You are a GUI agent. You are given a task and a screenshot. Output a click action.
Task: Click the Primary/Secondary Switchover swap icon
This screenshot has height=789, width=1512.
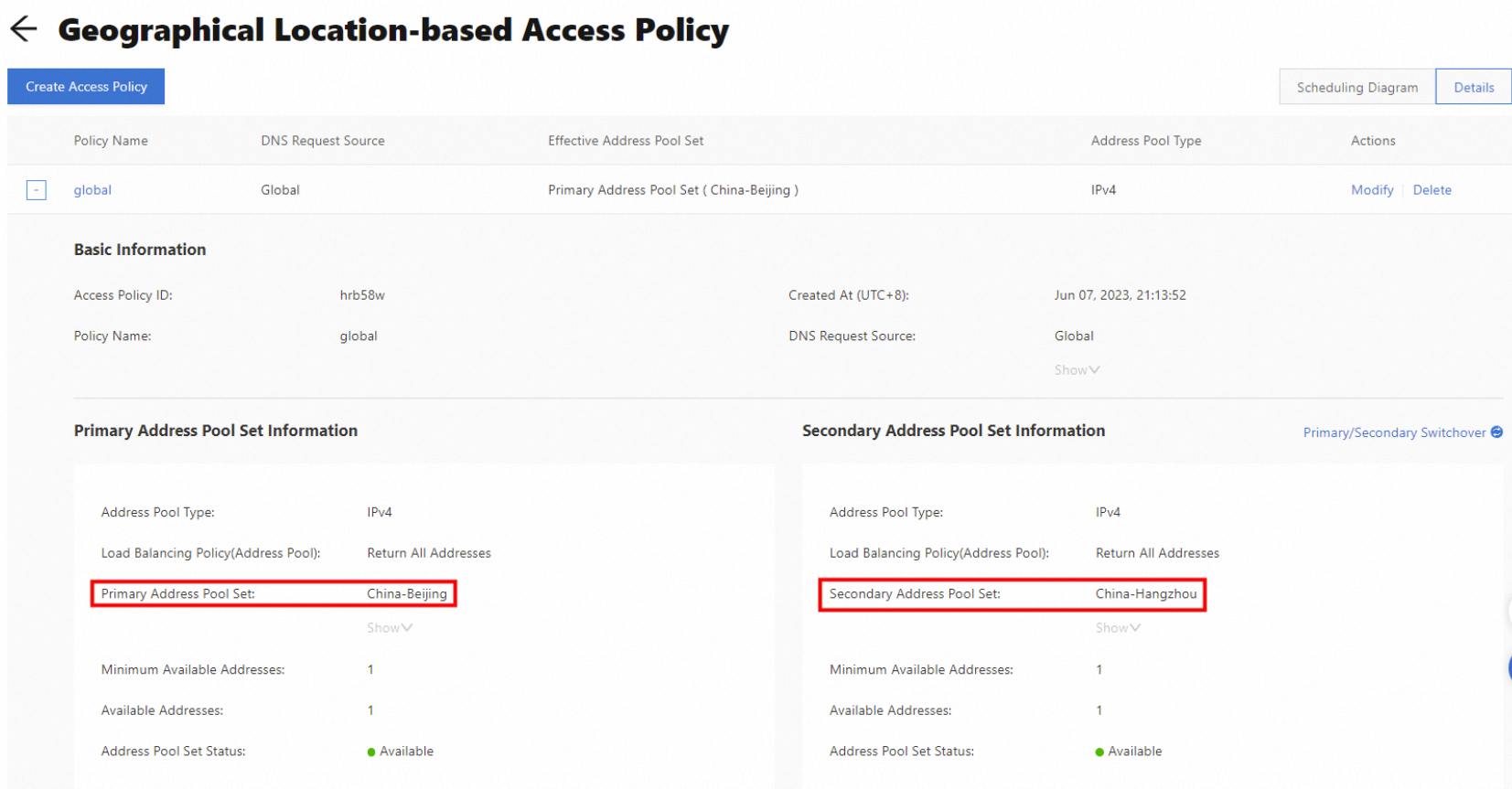[1496, 432]
